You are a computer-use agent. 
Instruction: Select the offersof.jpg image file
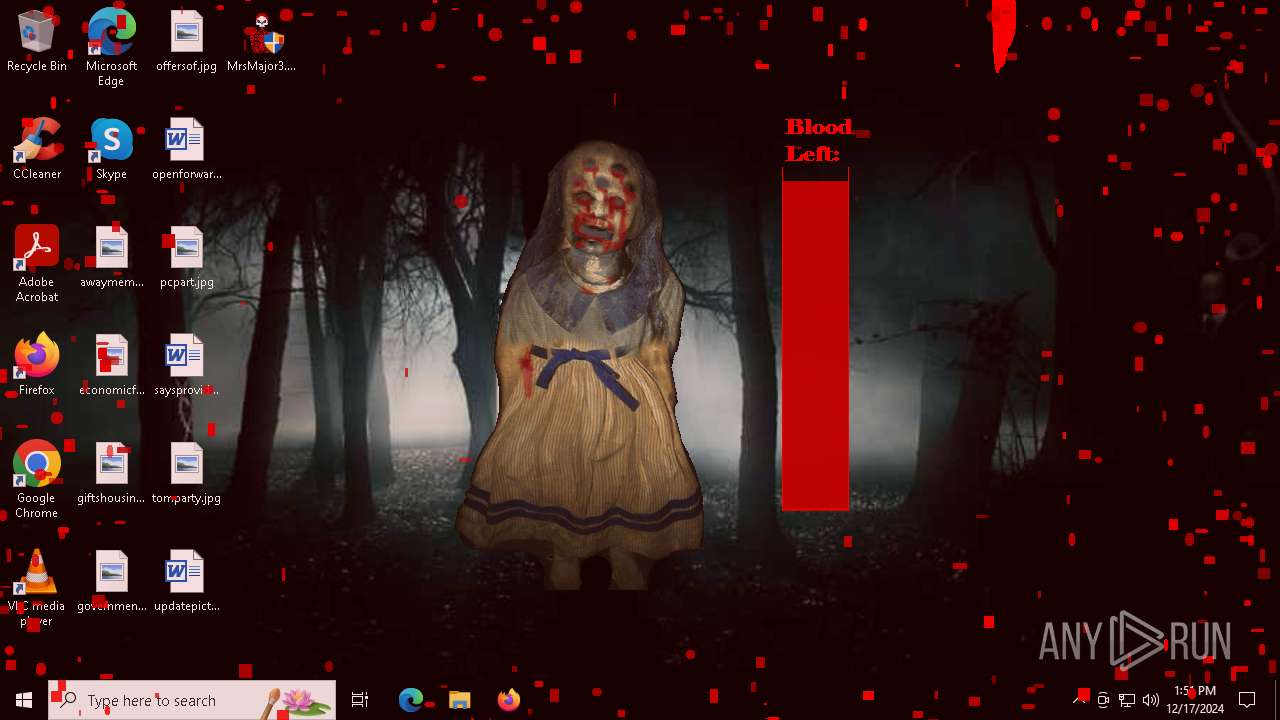(x=186, y=42)
